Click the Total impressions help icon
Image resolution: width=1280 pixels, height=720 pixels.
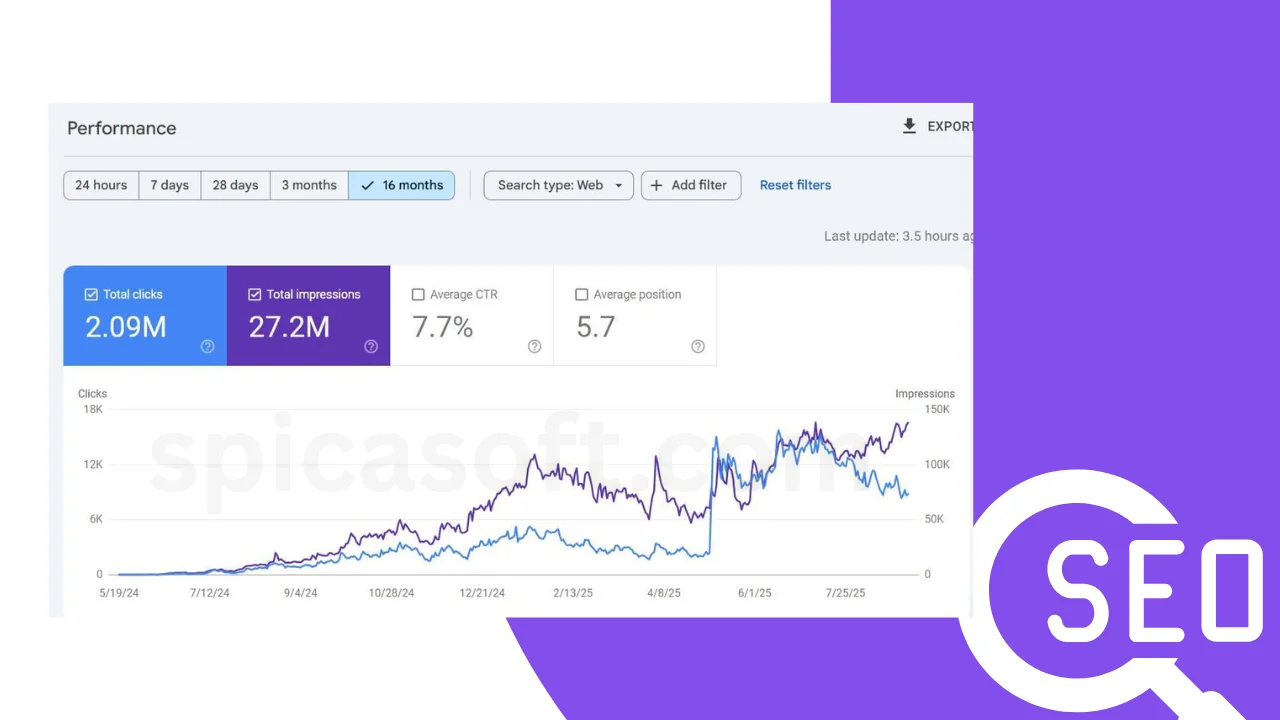(371, 346)
